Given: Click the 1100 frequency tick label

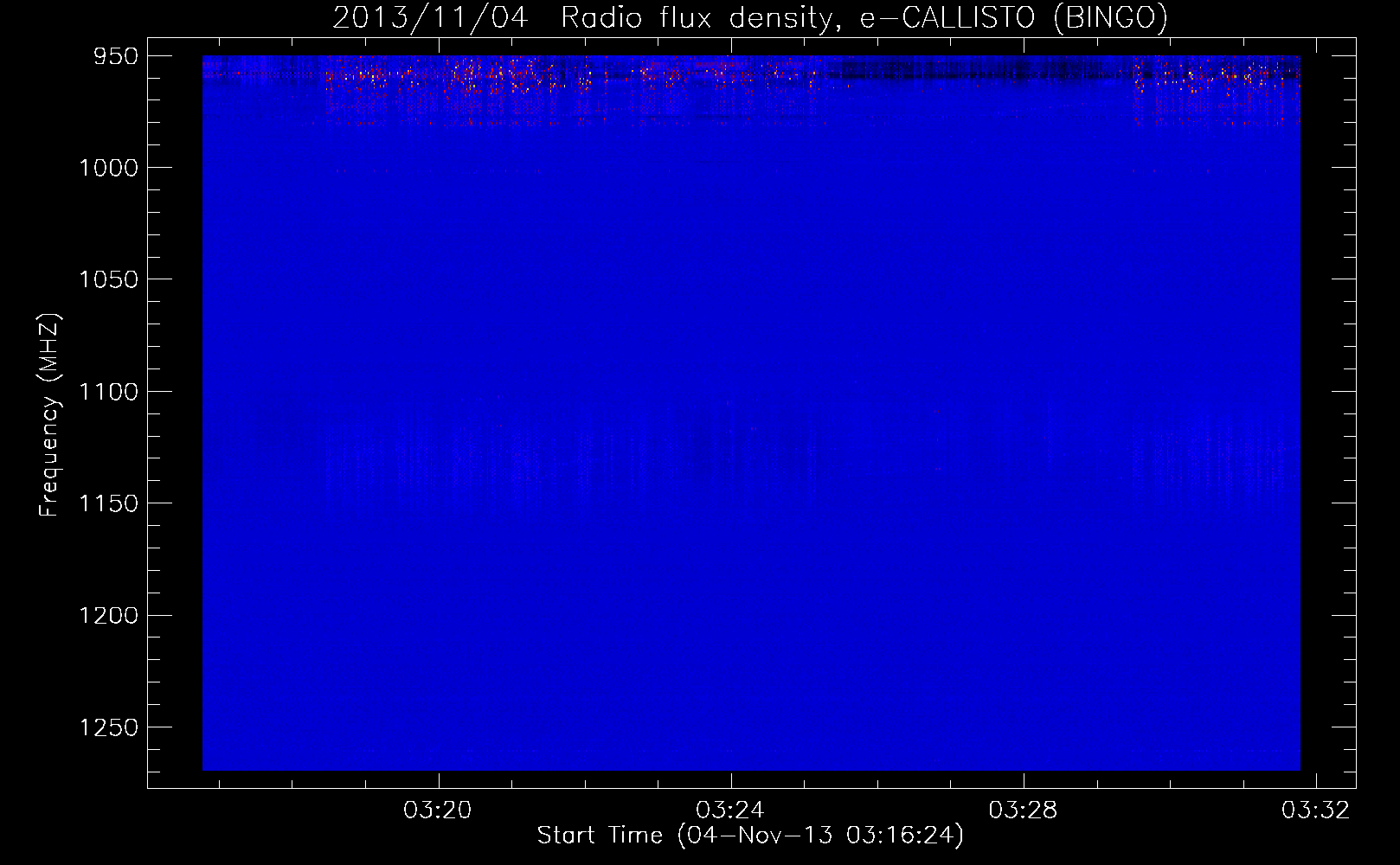Looking at the screenshot, I should [108, 392].
